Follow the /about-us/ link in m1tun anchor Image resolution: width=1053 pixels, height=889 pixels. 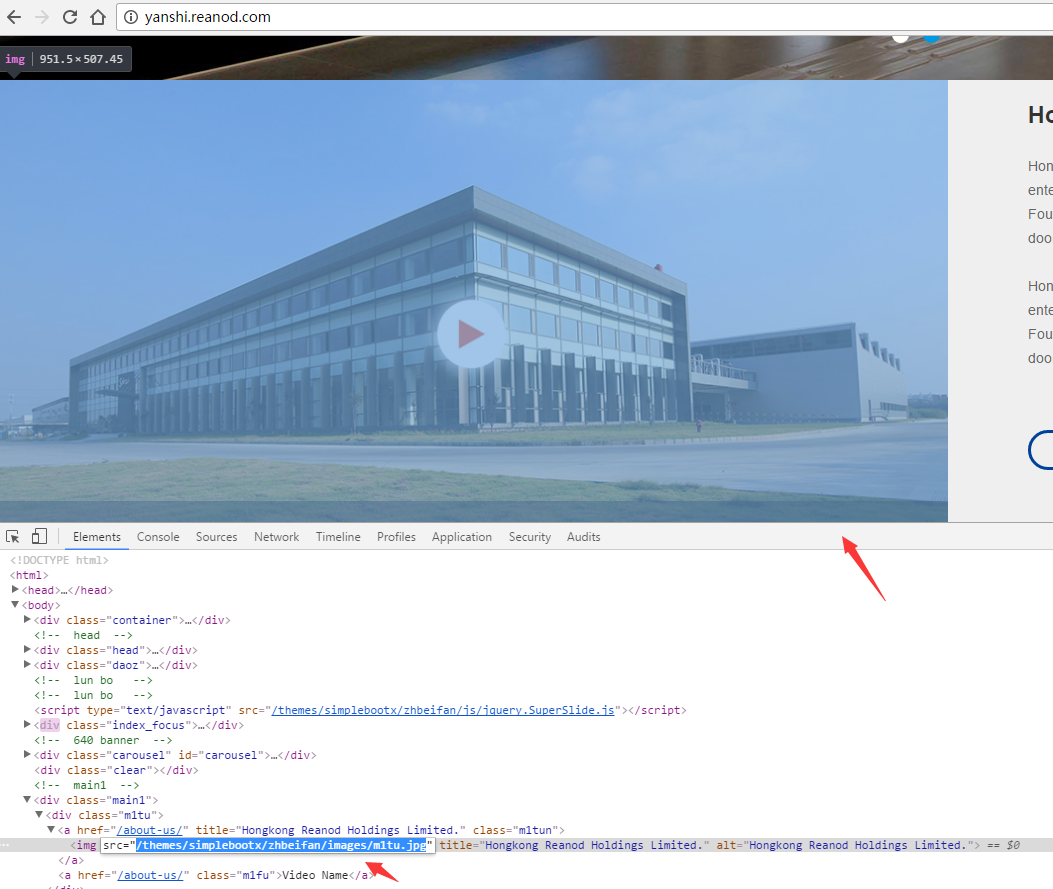[149, 831]
